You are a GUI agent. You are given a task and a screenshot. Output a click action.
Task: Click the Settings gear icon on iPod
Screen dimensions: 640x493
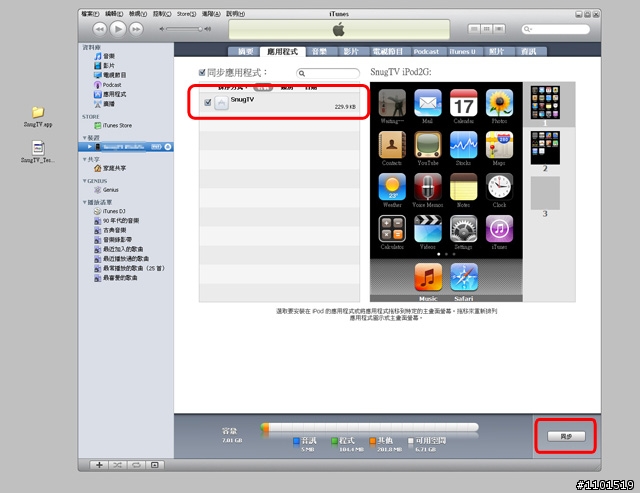point(463,229)
